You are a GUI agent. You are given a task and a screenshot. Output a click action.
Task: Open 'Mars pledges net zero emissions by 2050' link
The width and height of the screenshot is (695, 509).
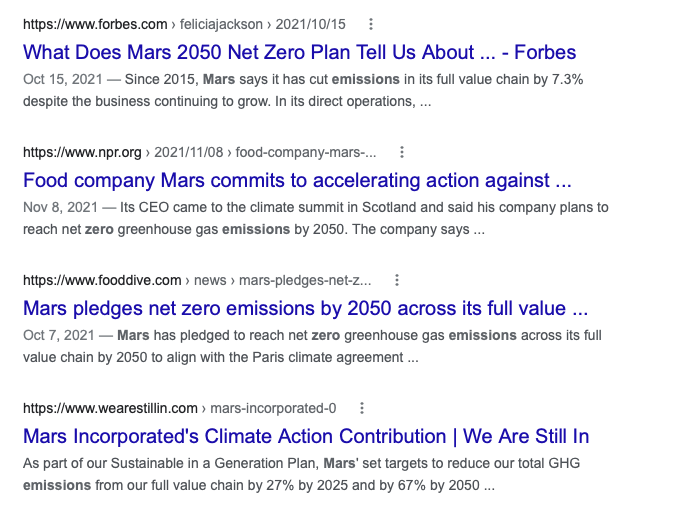tap(305, 308)
